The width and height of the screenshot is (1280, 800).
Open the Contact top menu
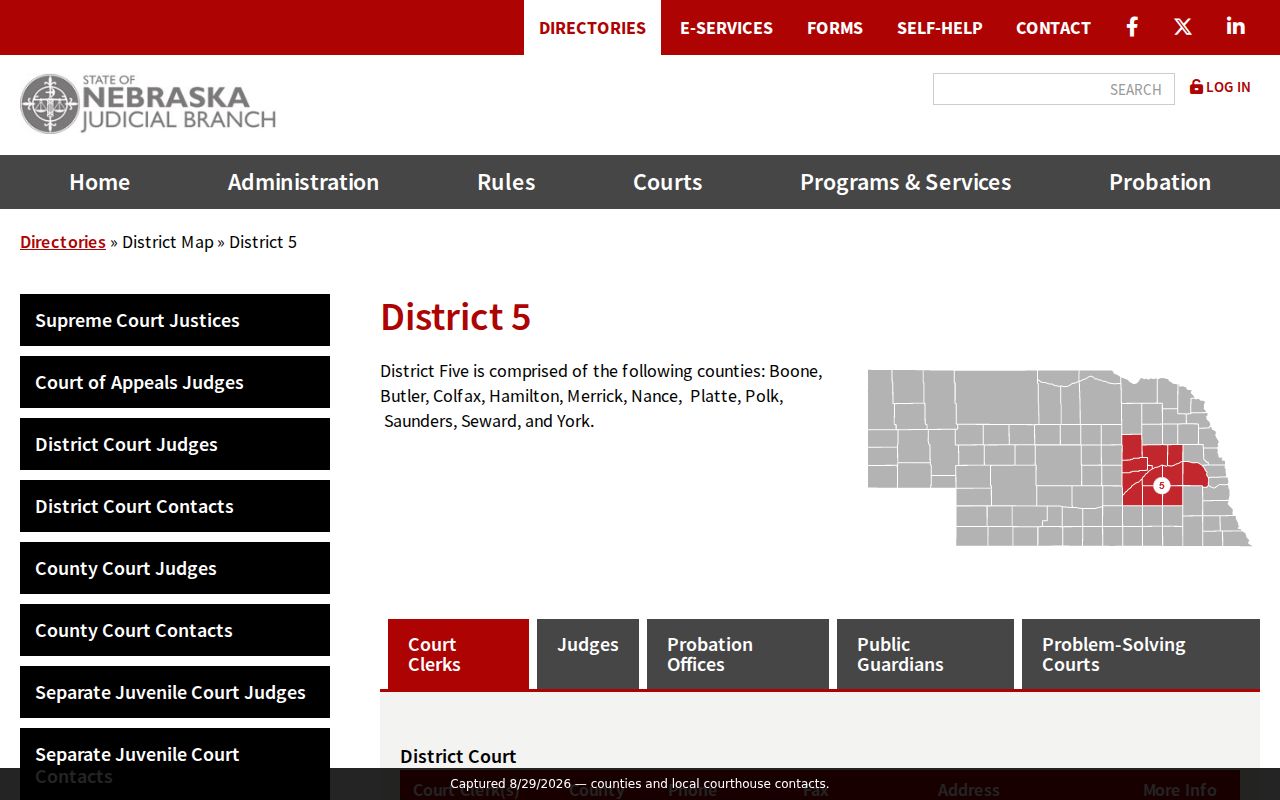(x=1053, y=27)
